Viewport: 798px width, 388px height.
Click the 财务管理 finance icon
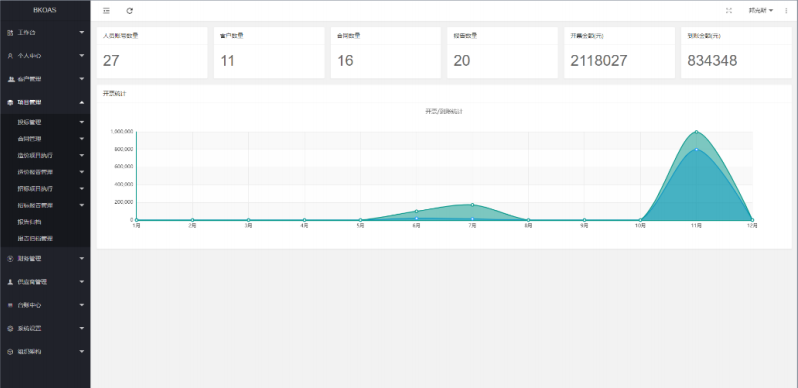click(10, 259)
